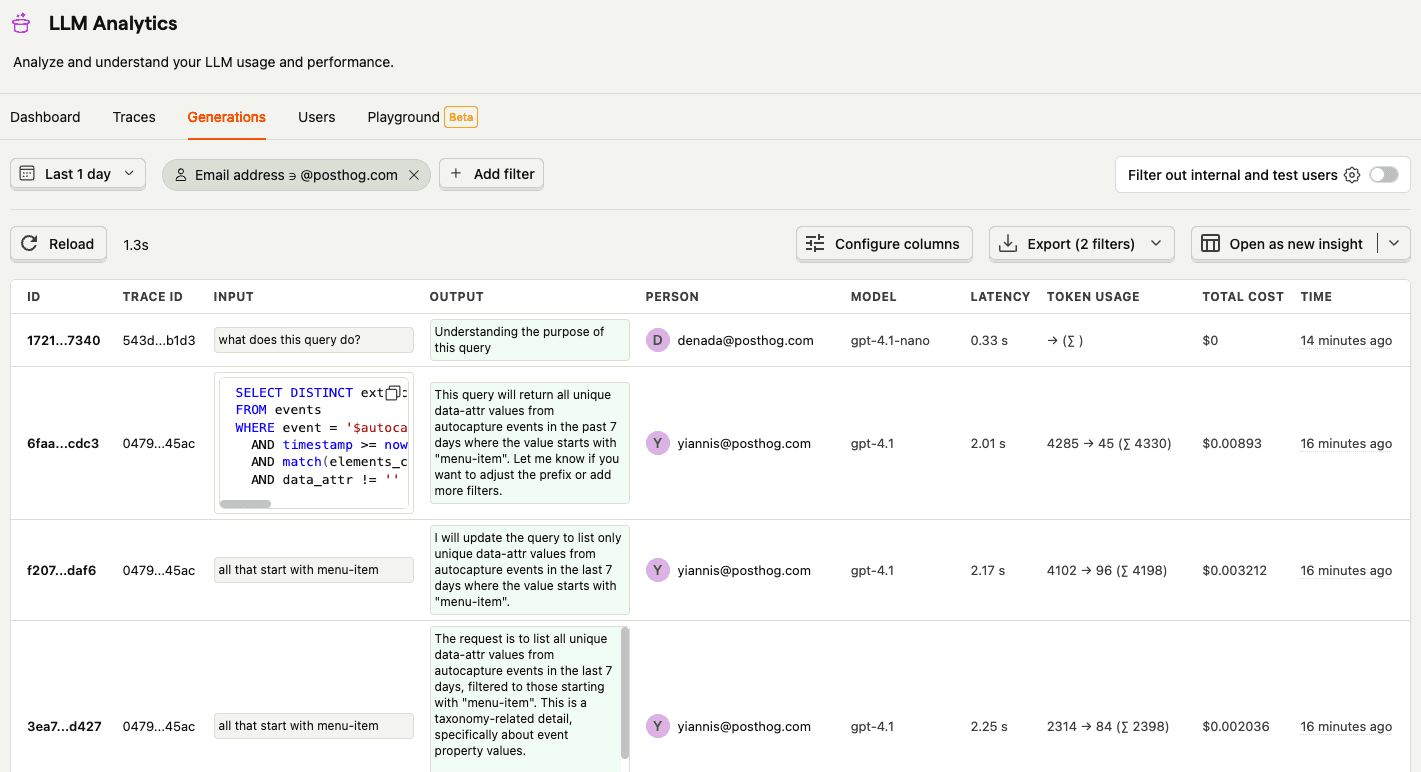Click the TIME column header
Viewport: 1421px width, 772px height.
pyautogui.click(x=1316, y=297)
